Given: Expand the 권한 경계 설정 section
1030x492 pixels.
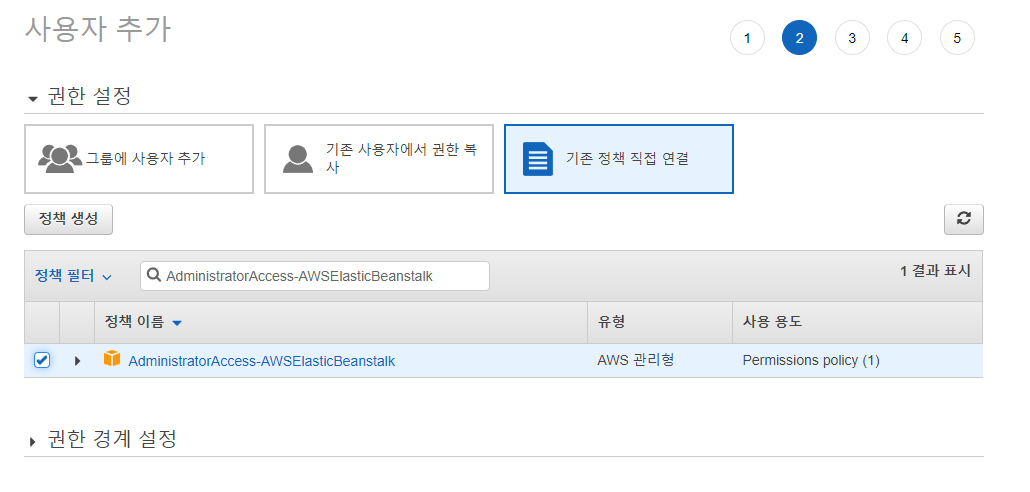Looking at the screenshot, I should point(33,441).
